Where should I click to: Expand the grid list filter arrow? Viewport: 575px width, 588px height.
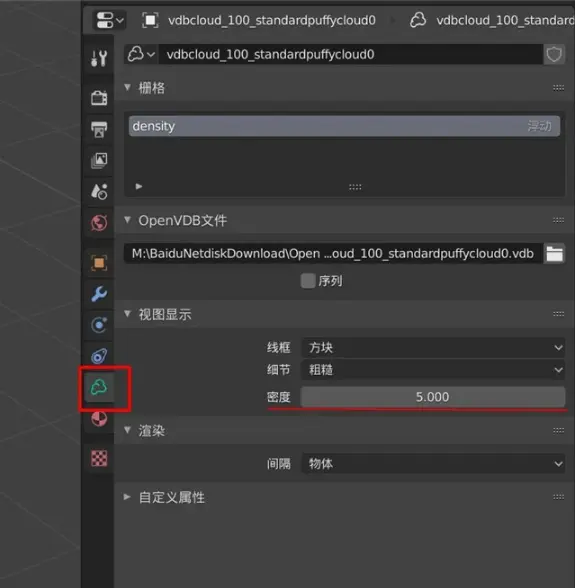coord(139,186)
